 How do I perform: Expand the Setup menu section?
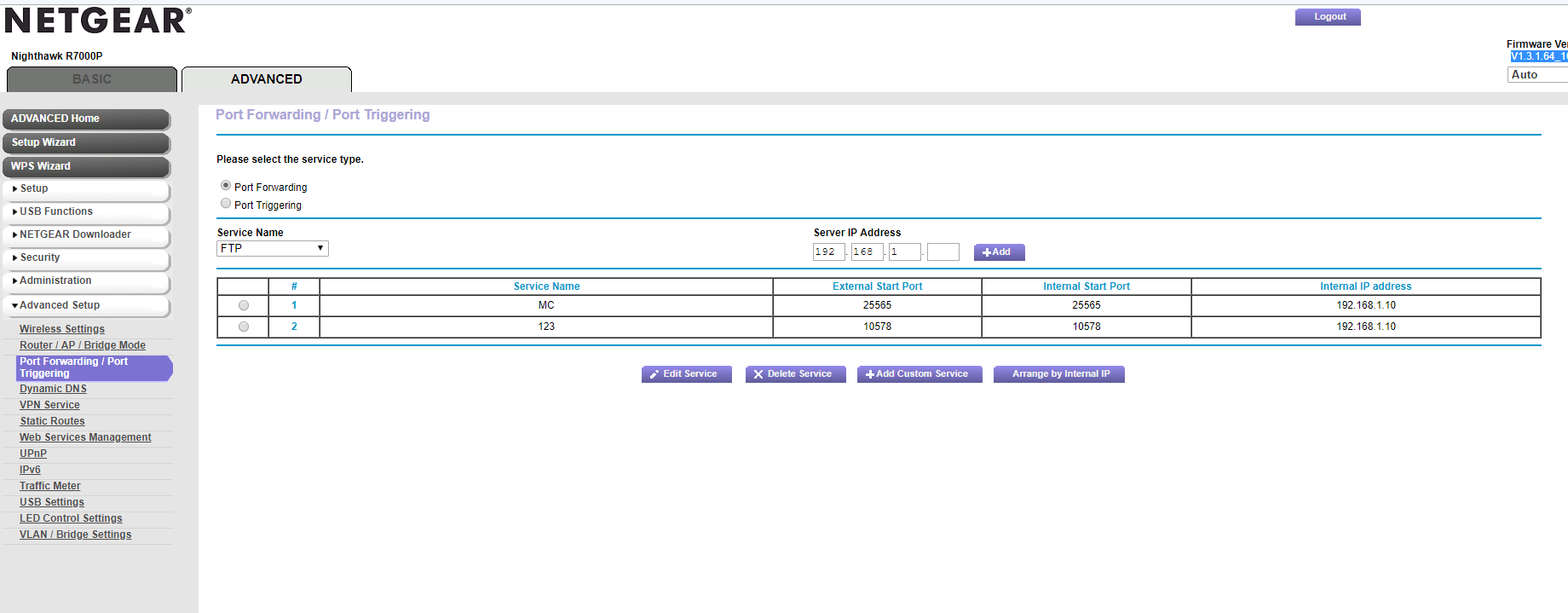click(85, 188)
